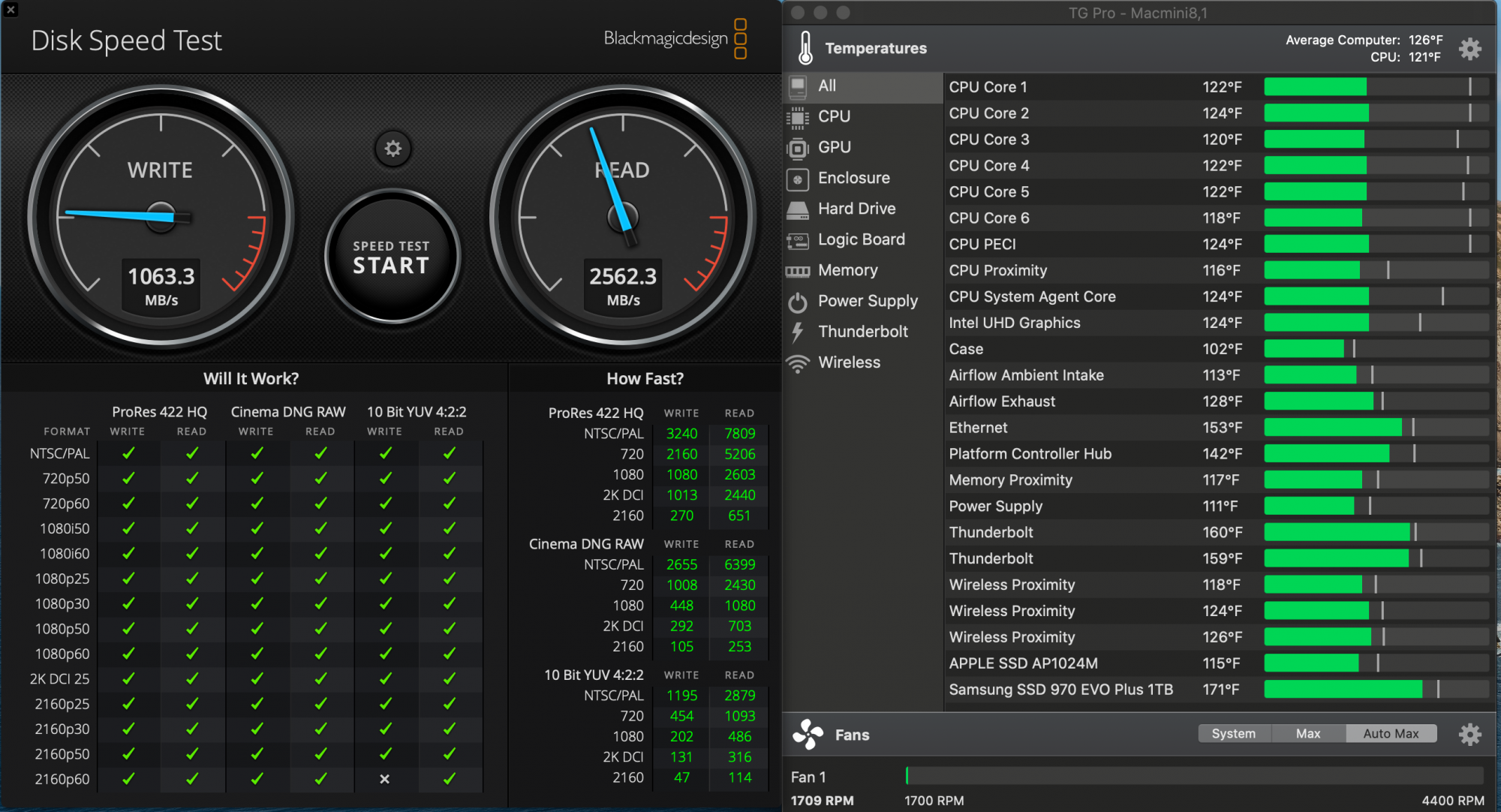Click the Samsung SSD temperature bar
The height and width of the screenshot is (812, 1501).
click(1376, 690)
